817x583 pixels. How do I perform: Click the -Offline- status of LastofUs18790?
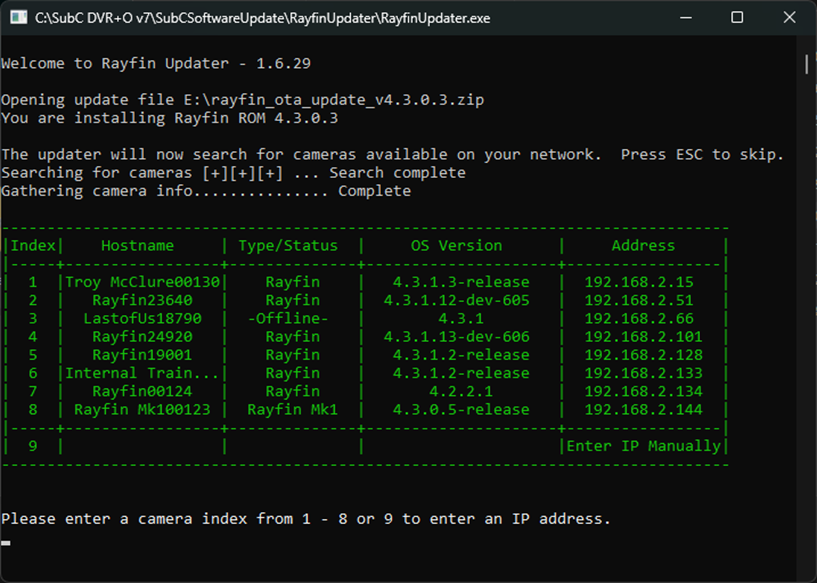tap(292, 318)
